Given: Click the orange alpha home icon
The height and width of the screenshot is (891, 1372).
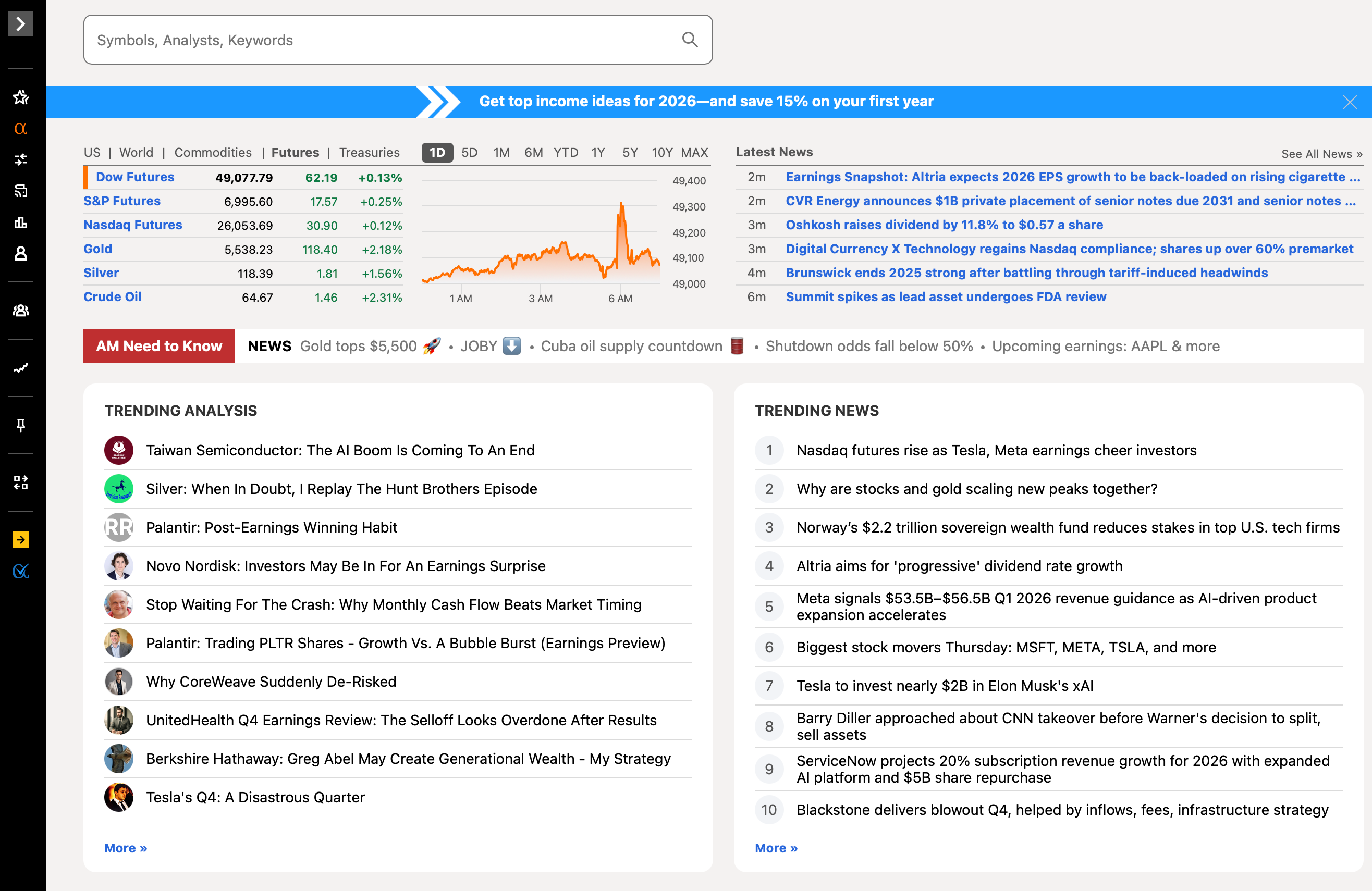Looking at the screenshot, I should point(21,128).
